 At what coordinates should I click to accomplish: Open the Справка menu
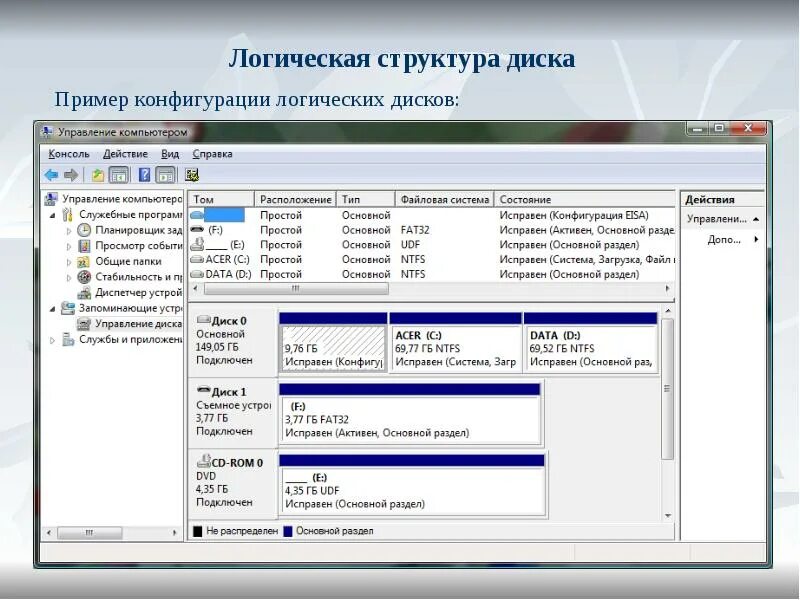212,154
